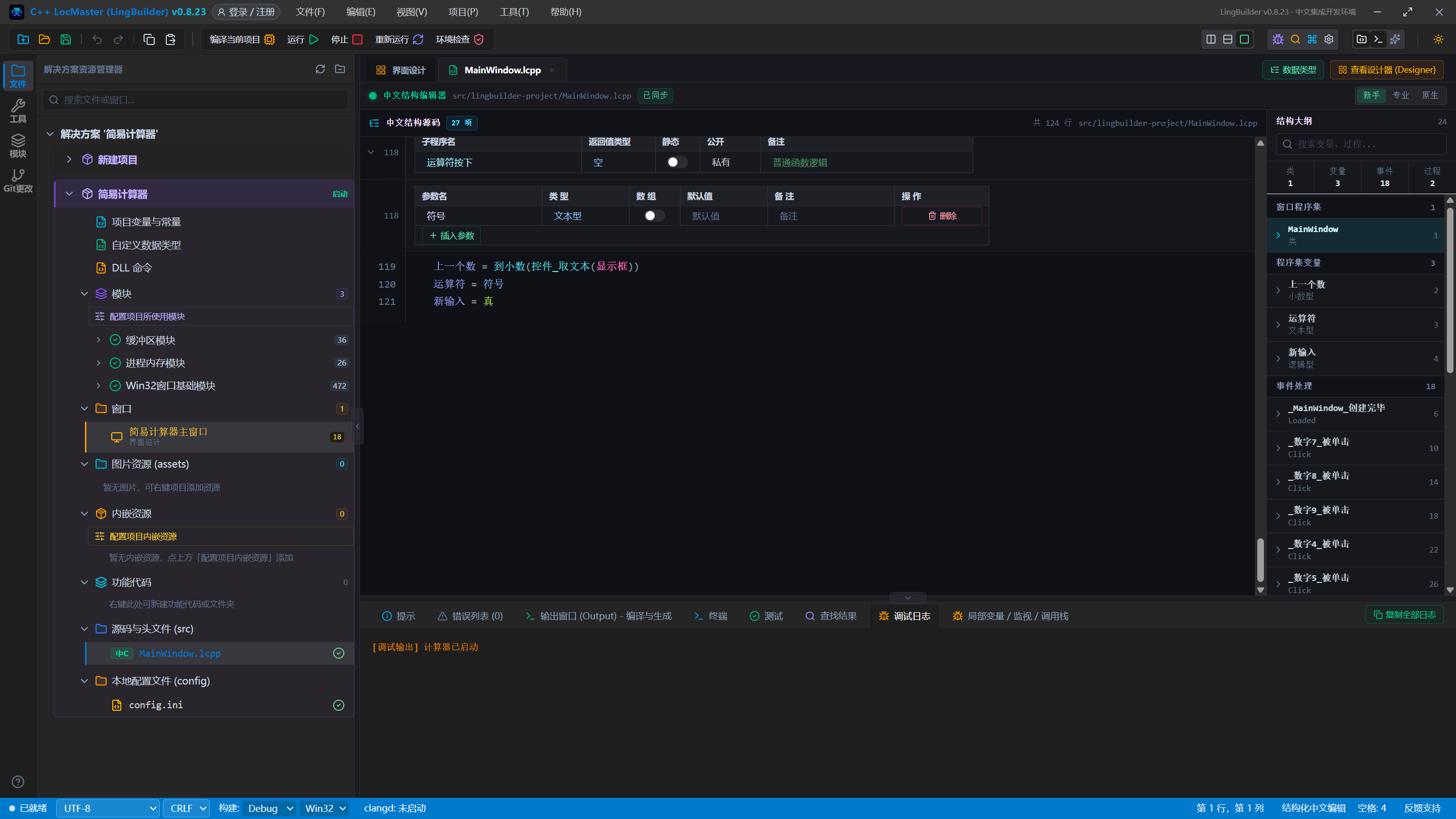Click the new project folder-plus icon

coord(23,39)
